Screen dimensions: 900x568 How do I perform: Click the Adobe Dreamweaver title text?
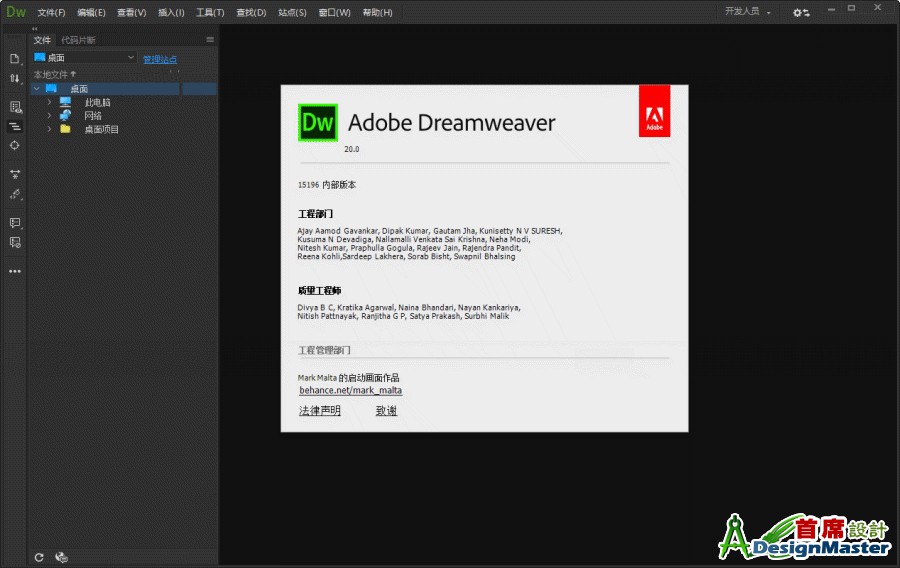coord(452,123)
